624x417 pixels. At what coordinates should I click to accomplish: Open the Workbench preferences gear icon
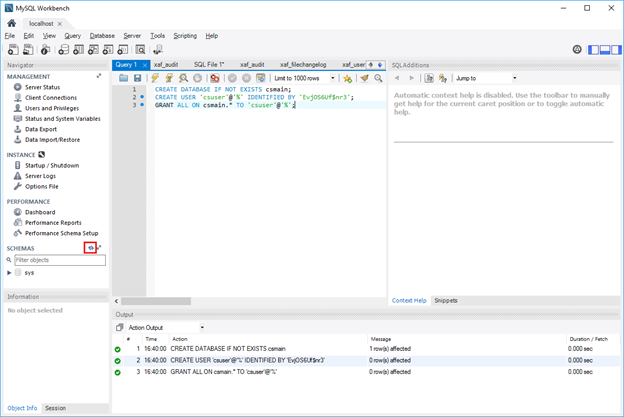pos(577,49)
